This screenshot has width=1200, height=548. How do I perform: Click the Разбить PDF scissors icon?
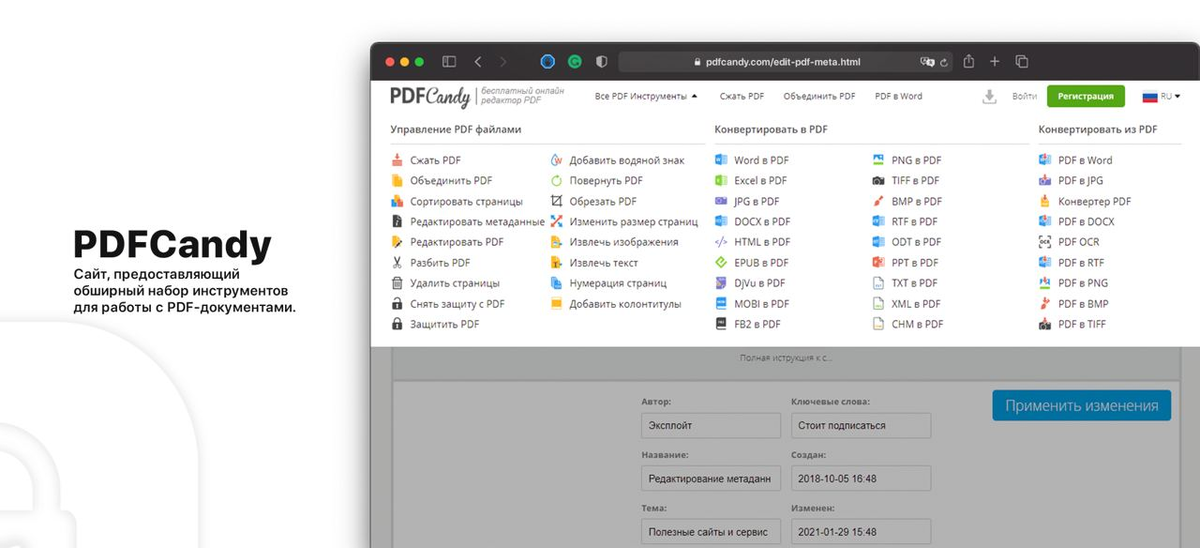pyautogui.click(x=397, y=263)
